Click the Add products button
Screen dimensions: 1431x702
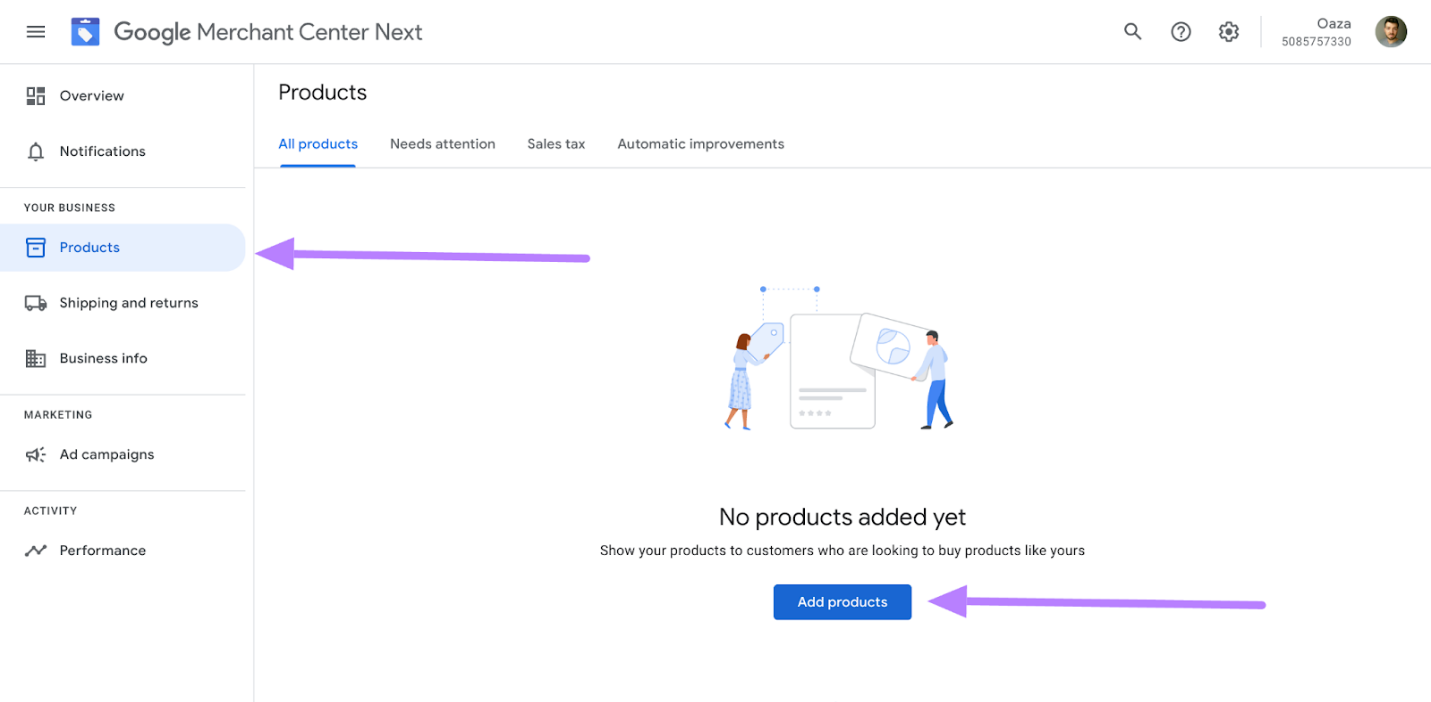tap(841, 601)
